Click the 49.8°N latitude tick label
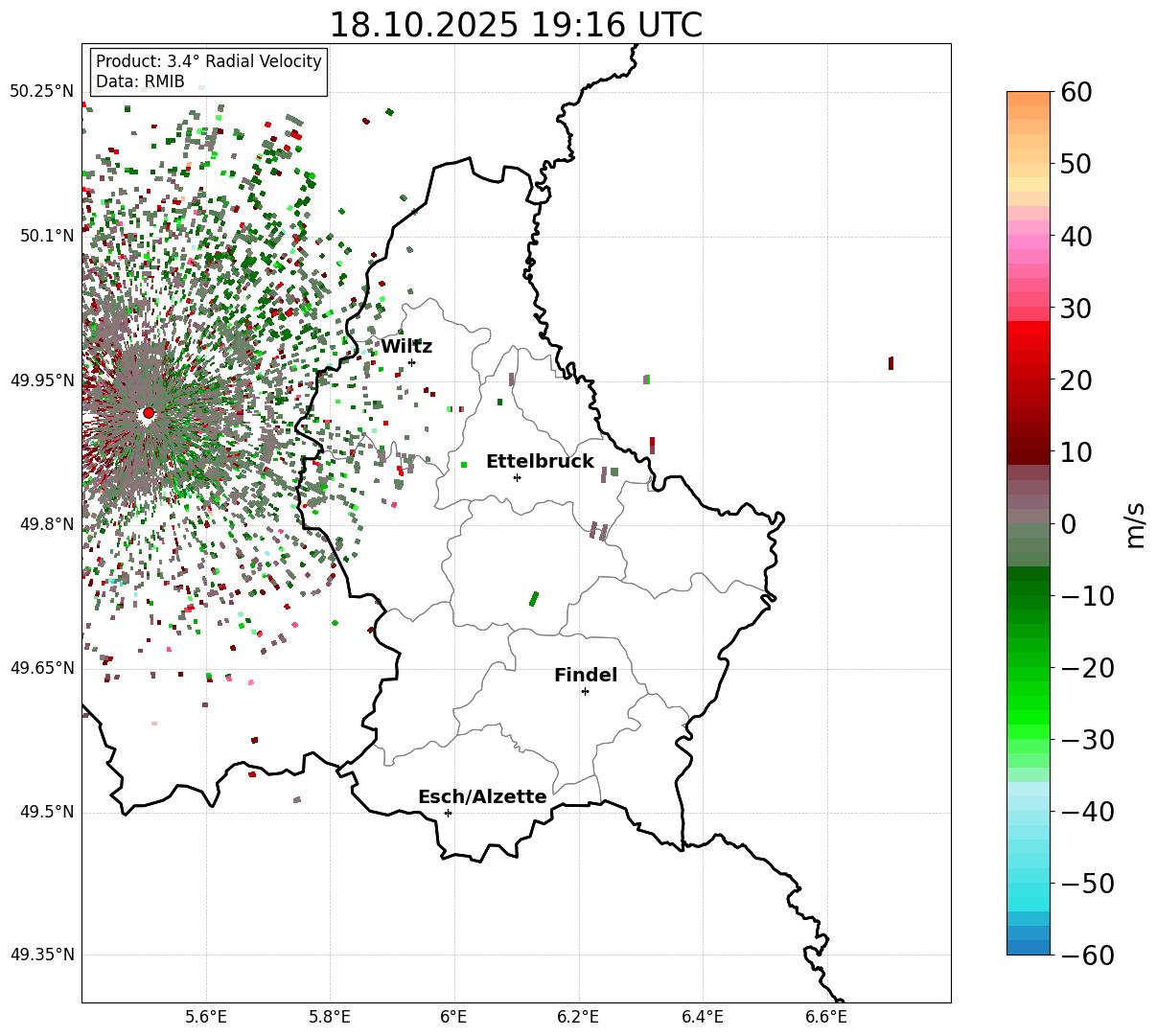The image size is (1157, 1036). tap(46, 524)
